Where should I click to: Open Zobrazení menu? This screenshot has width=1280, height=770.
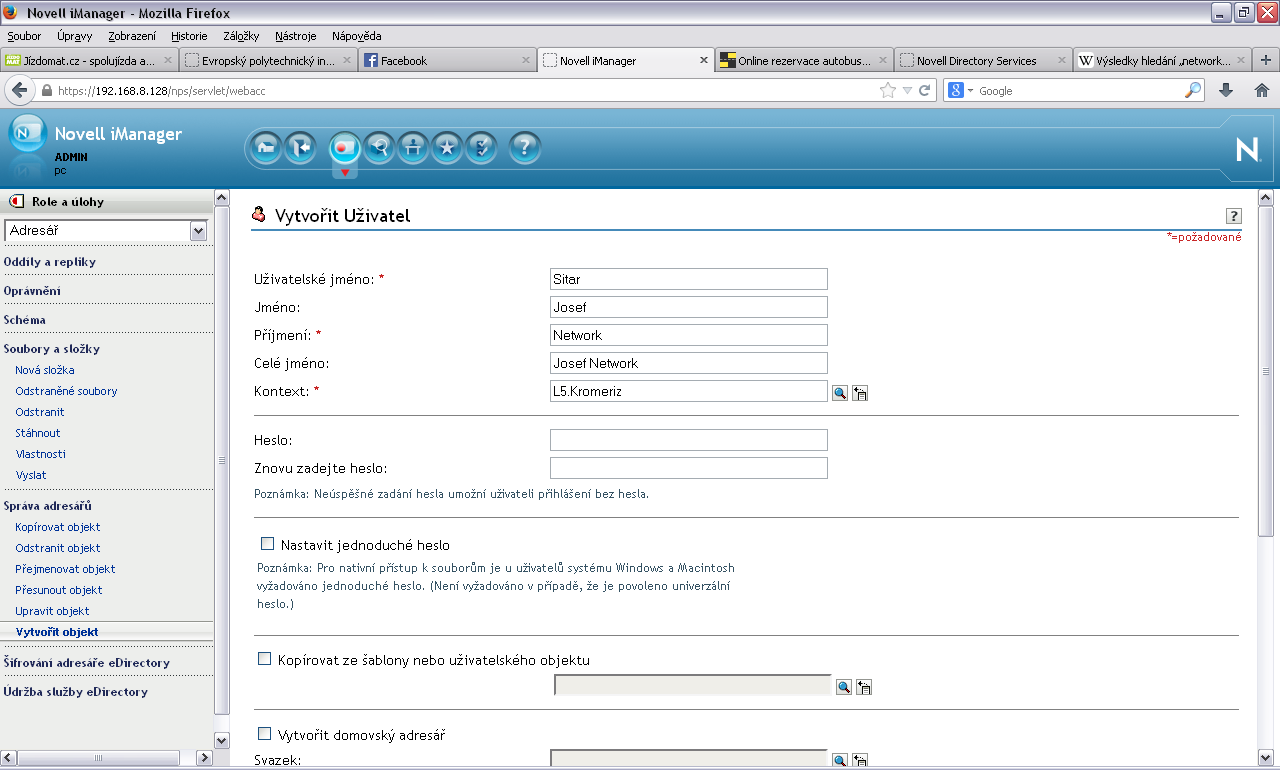click(x=132, y=36)
